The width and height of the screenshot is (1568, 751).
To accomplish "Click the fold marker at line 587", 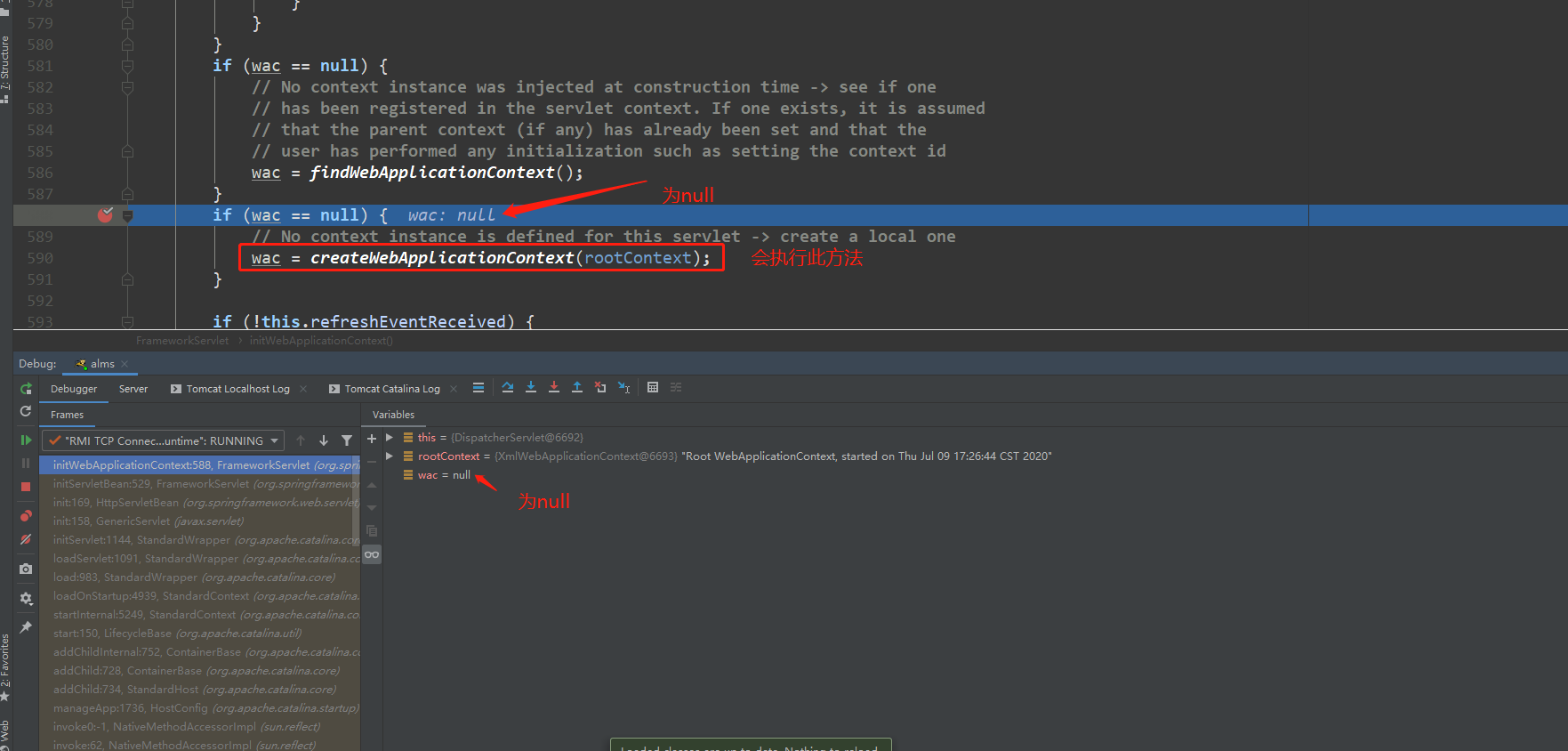I will point(127,194).
